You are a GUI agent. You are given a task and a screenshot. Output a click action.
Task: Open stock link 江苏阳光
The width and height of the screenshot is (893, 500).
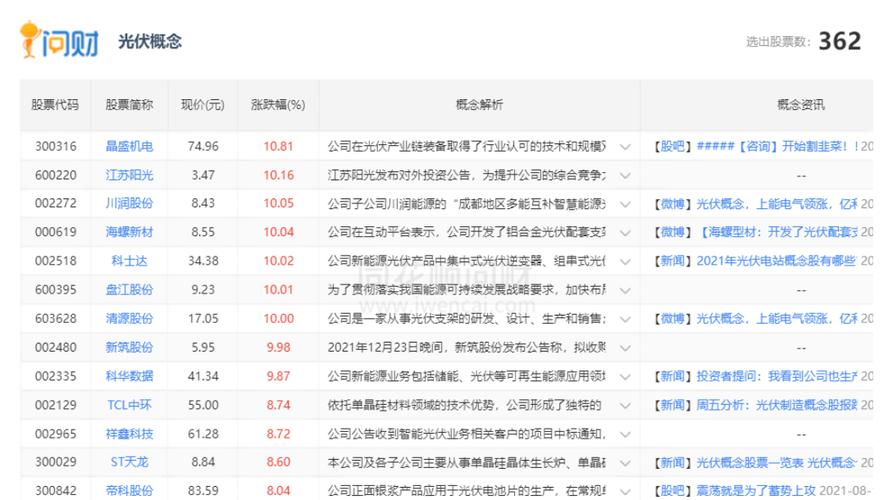pos(129,175)
